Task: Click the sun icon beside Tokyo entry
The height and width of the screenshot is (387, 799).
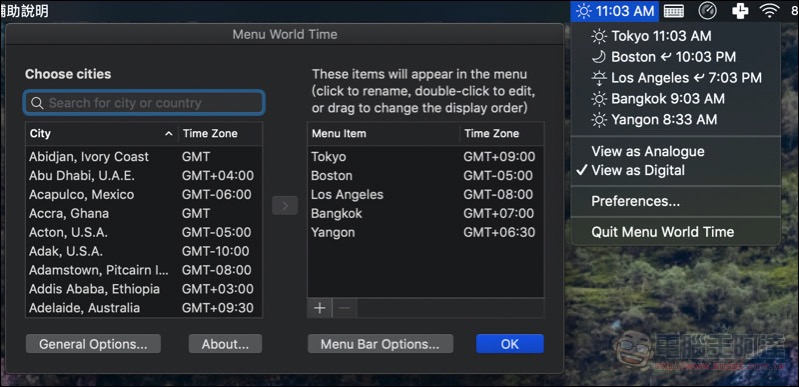Action: coord(599,36)
